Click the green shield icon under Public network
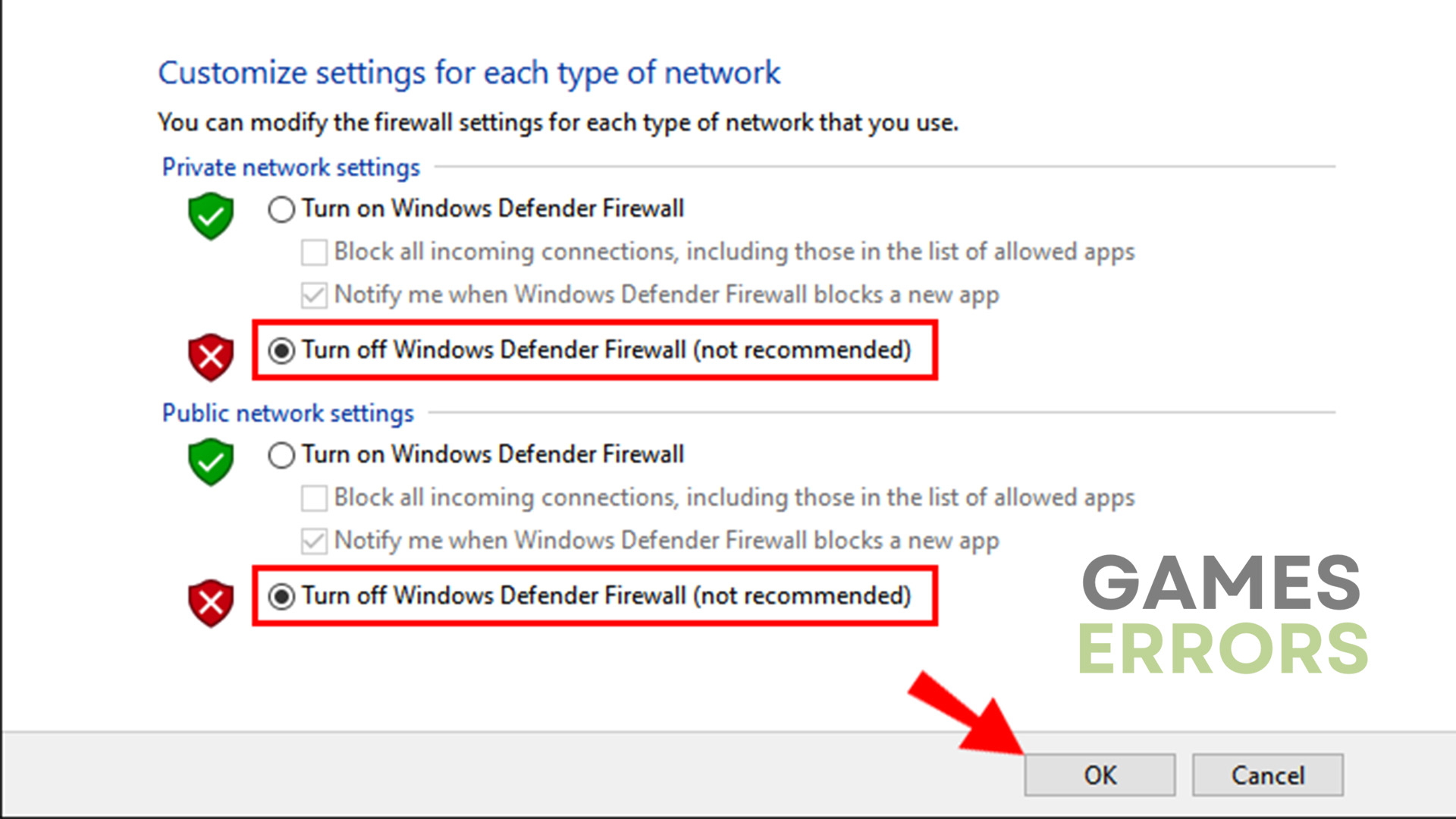The image size is (1456, 819). (x=211, y=462)
